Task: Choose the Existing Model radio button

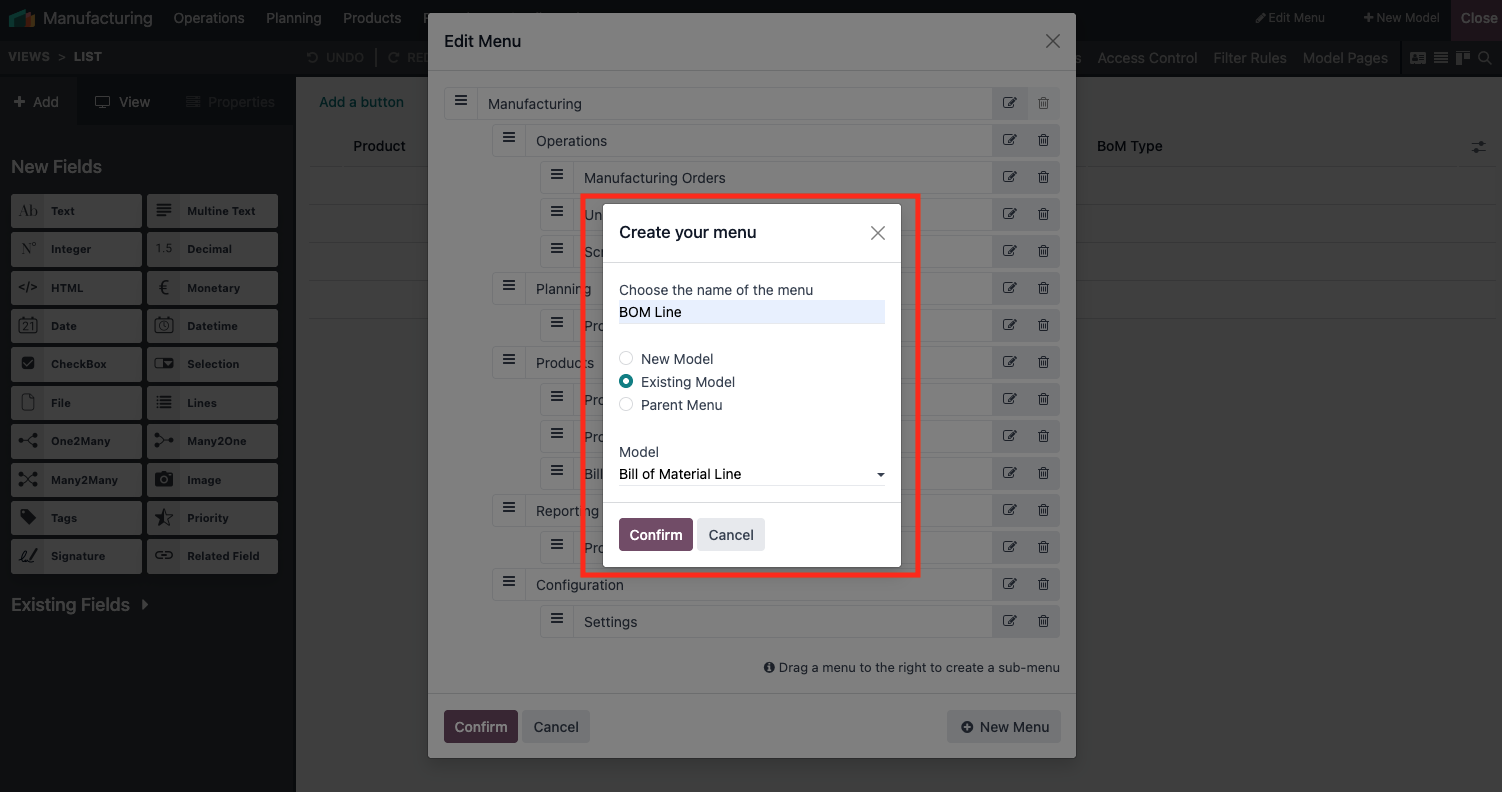Action: pyautogui.click(x=626, y=381)
